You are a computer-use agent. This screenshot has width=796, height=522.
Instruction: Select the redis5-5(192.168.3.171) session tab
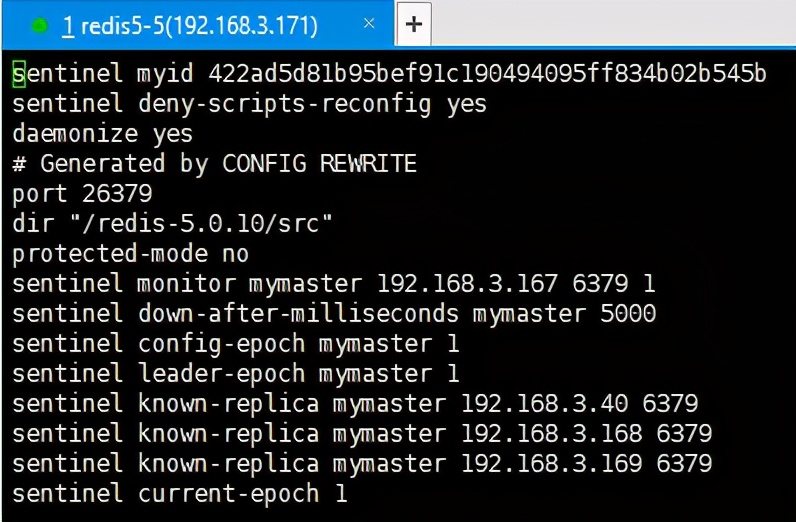coord(190,26)
